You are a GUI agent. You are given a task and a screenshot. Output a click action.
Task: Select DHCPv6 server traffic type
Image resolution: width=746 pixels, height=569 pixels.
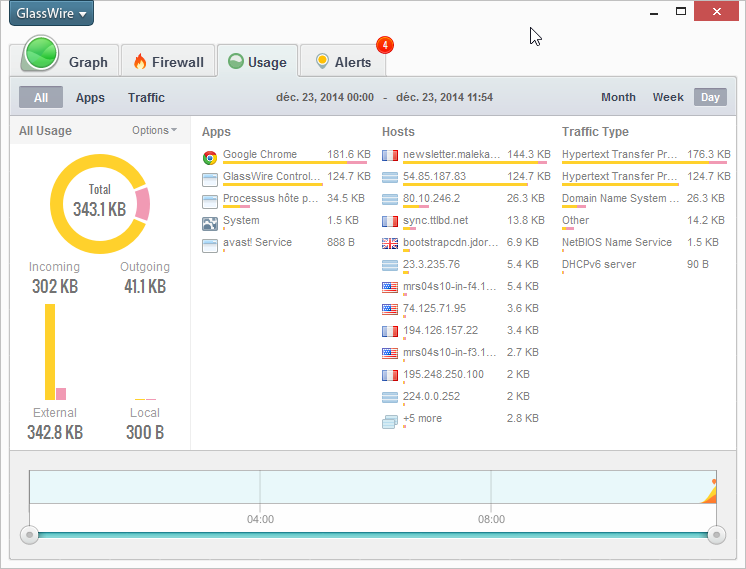(646, 265)
